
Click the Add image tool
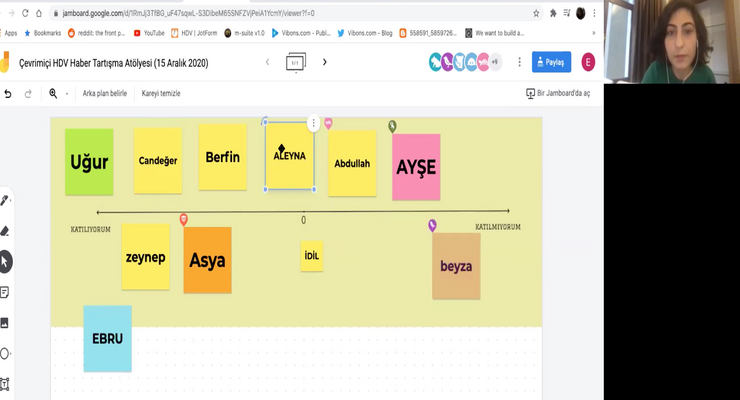click(4, 323)
